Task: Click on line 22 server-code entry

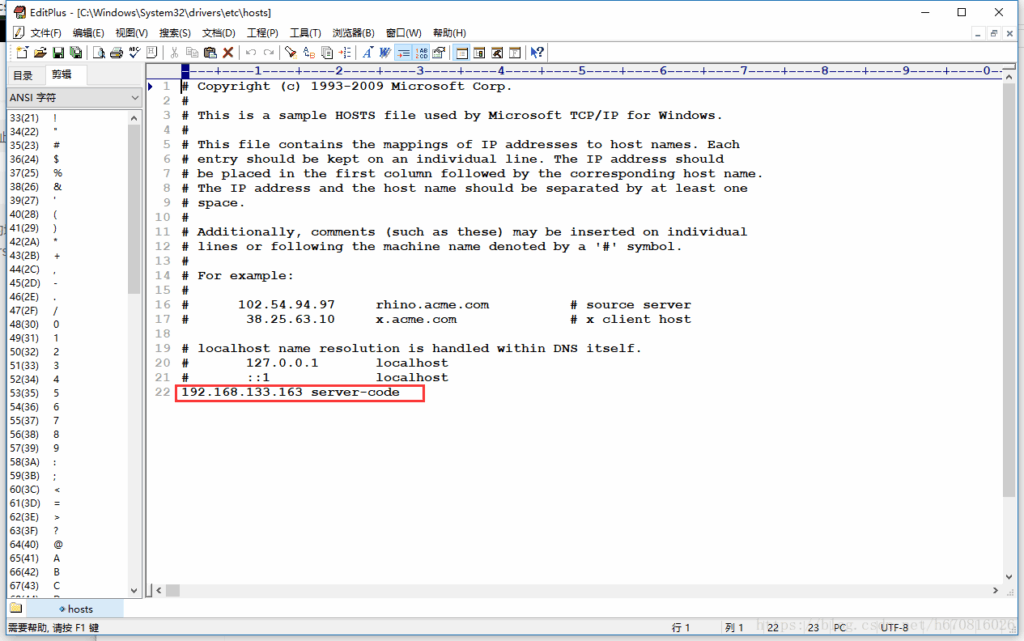Action: click(x=300, y=393)
